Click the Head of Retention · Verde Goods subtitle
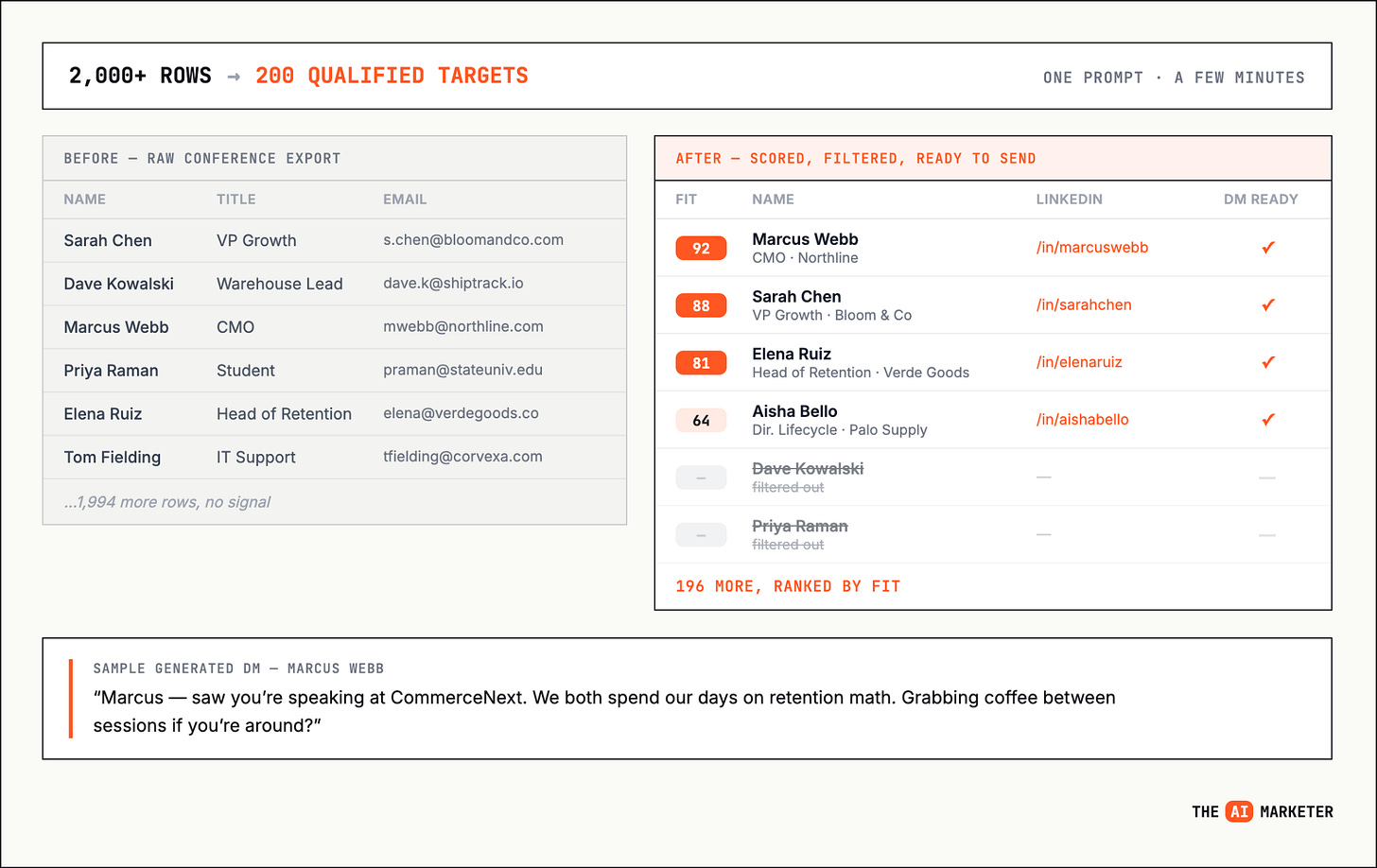Image resolution: width=1377 pixels, height=868 pixels. click(861, 373)
